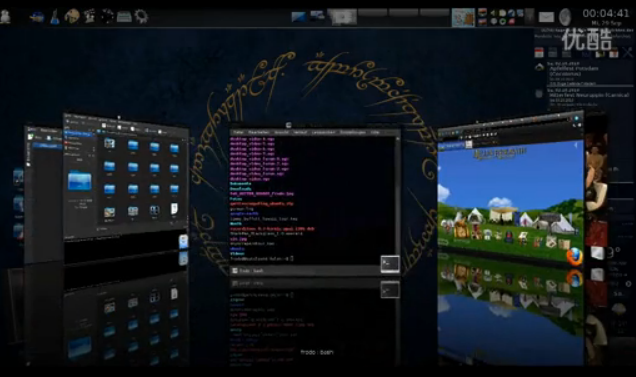The width and height of the screenshot is (636, 377).
Task: Open the Datei menu in the Konsole window
Action: 238,132
